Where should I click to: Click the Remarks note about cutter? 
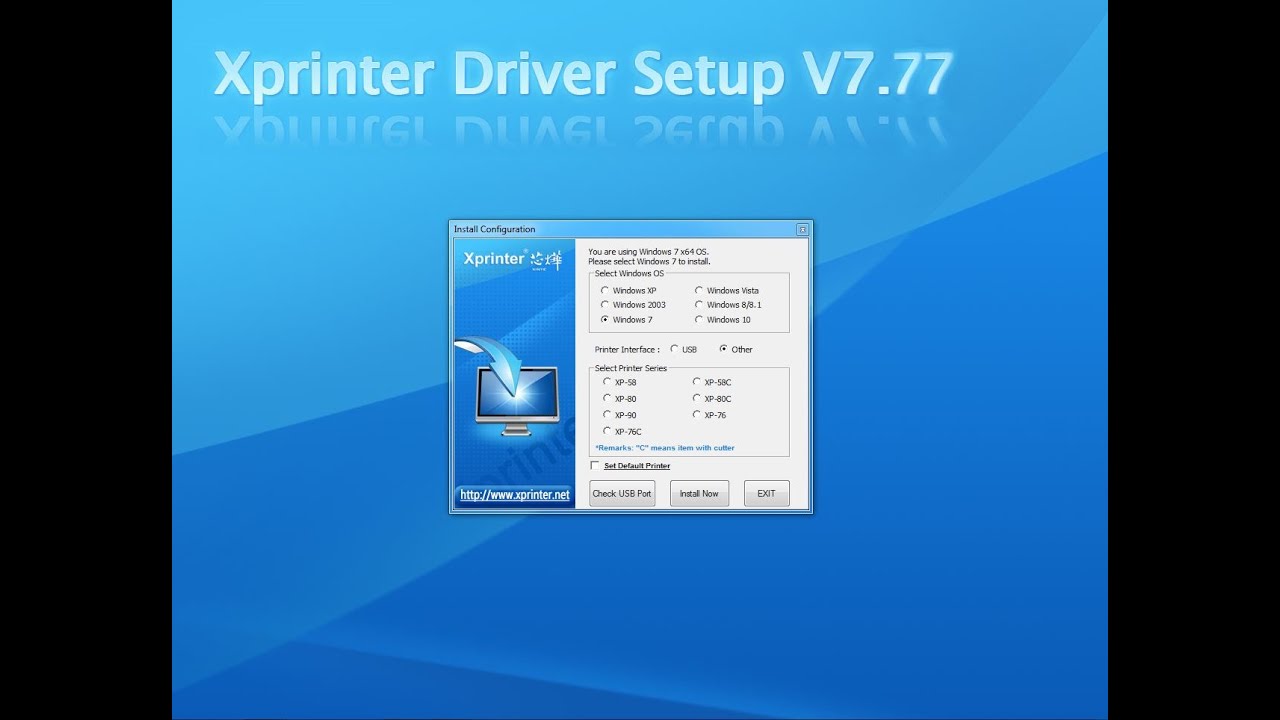665,448
